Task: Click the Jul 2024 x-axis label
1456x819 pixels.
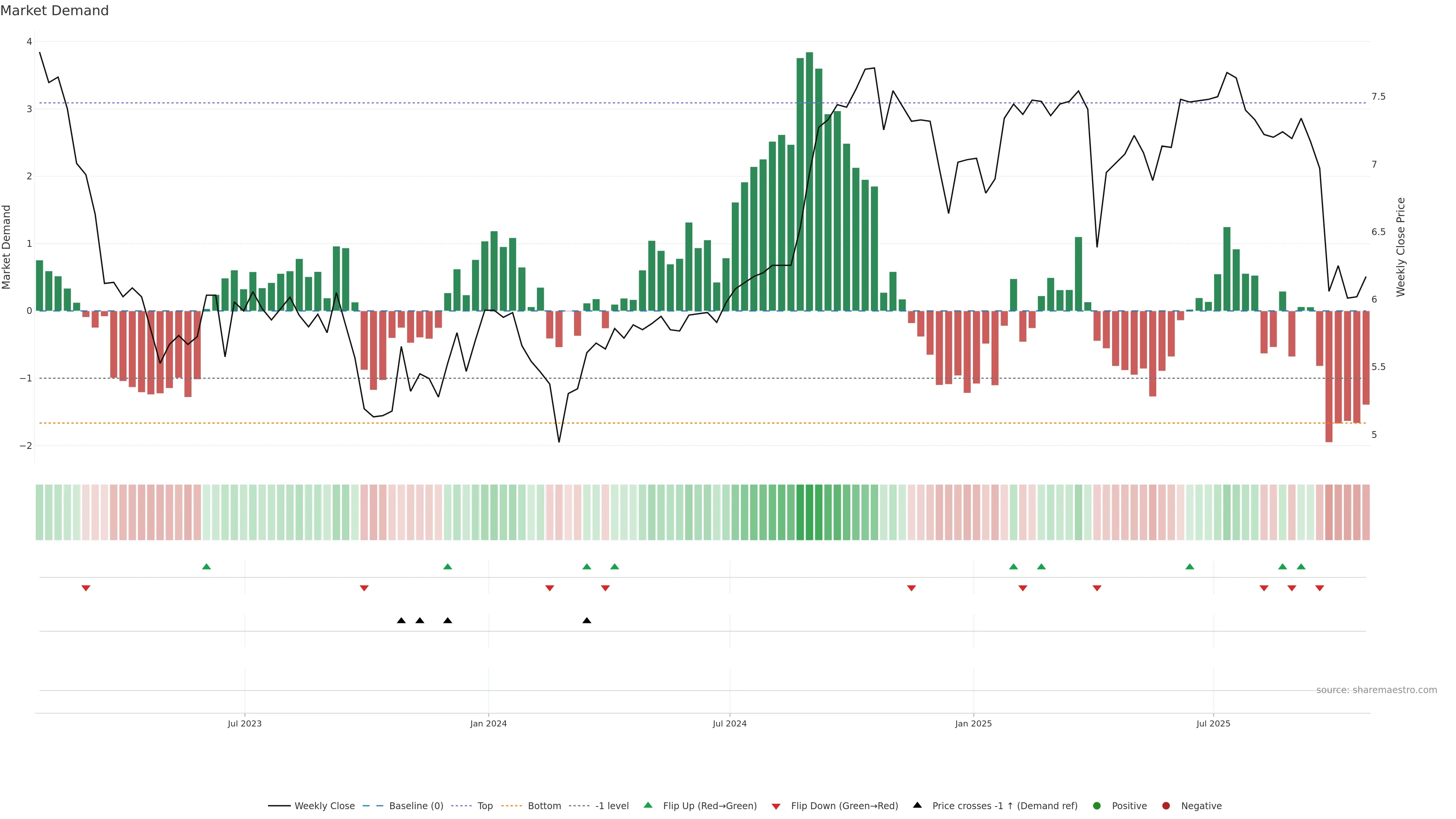Action: click(729, 723)
